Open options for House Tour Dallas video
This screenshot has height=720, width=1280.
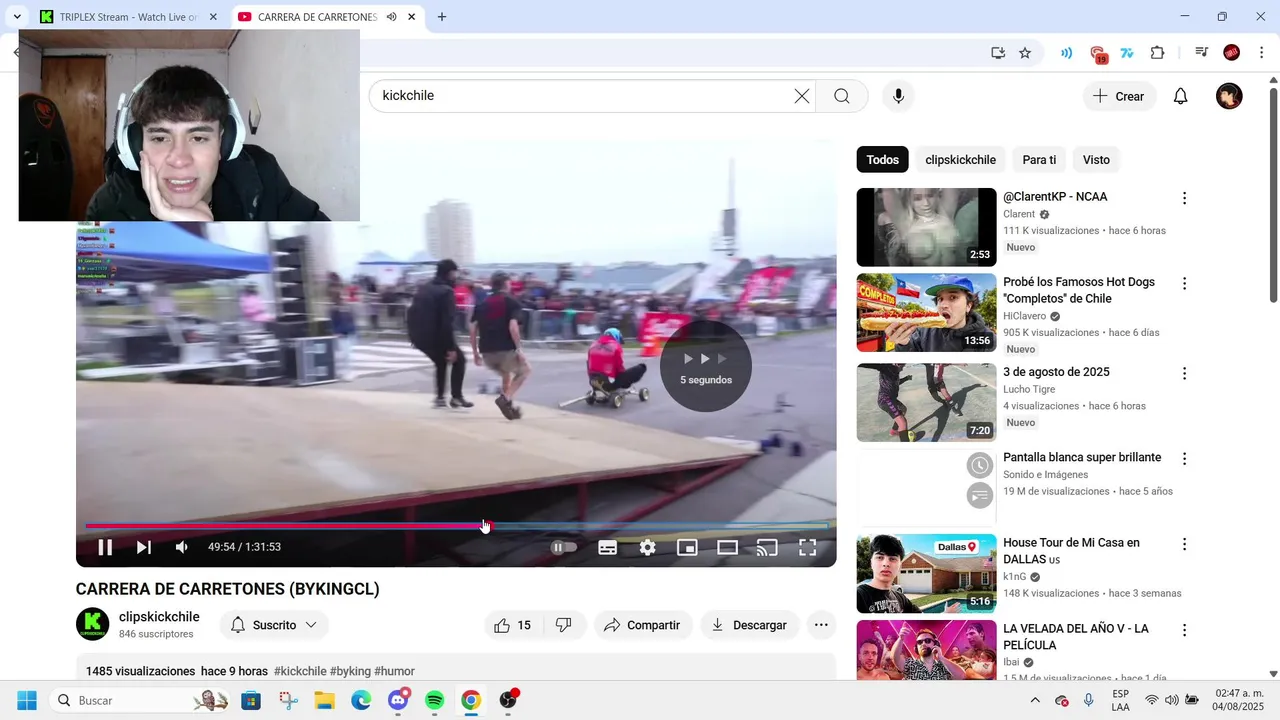click(x=1184, y=544)
